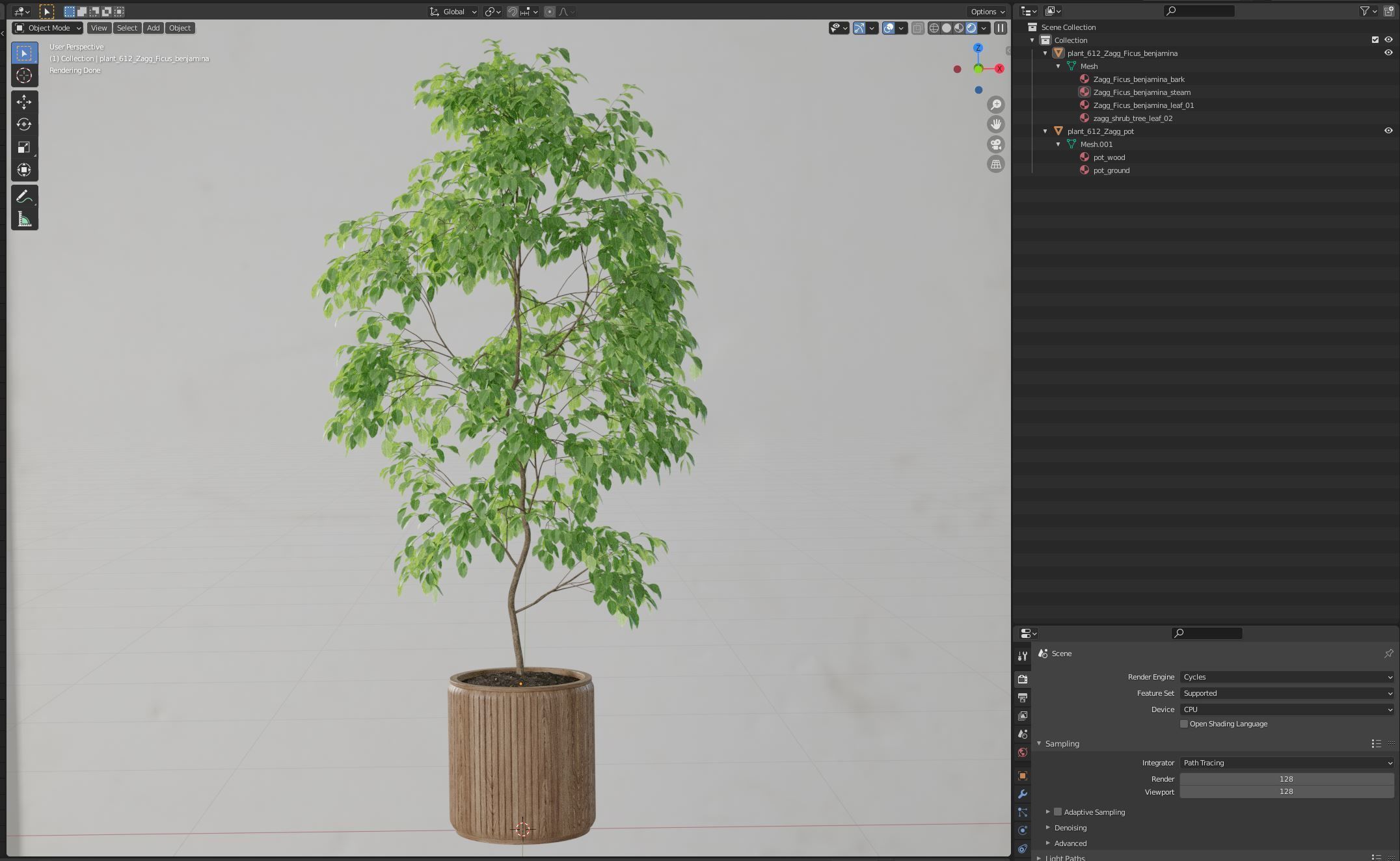Switch to perspective/orthographic grid icon
1400x861 pixels.
(x=995, y=165)
